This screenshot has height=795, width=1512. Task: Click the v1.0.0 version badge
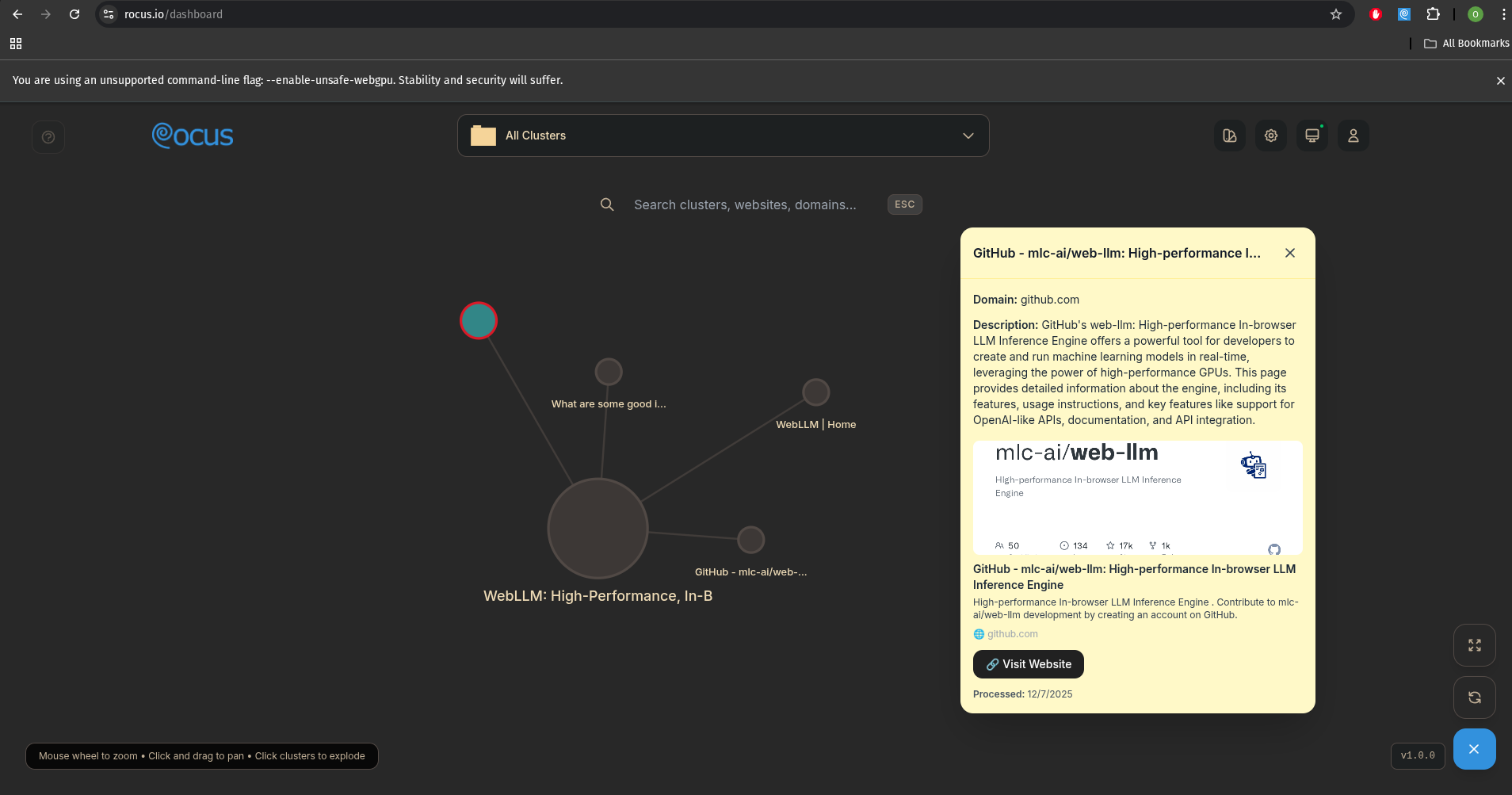[1418, 756]
